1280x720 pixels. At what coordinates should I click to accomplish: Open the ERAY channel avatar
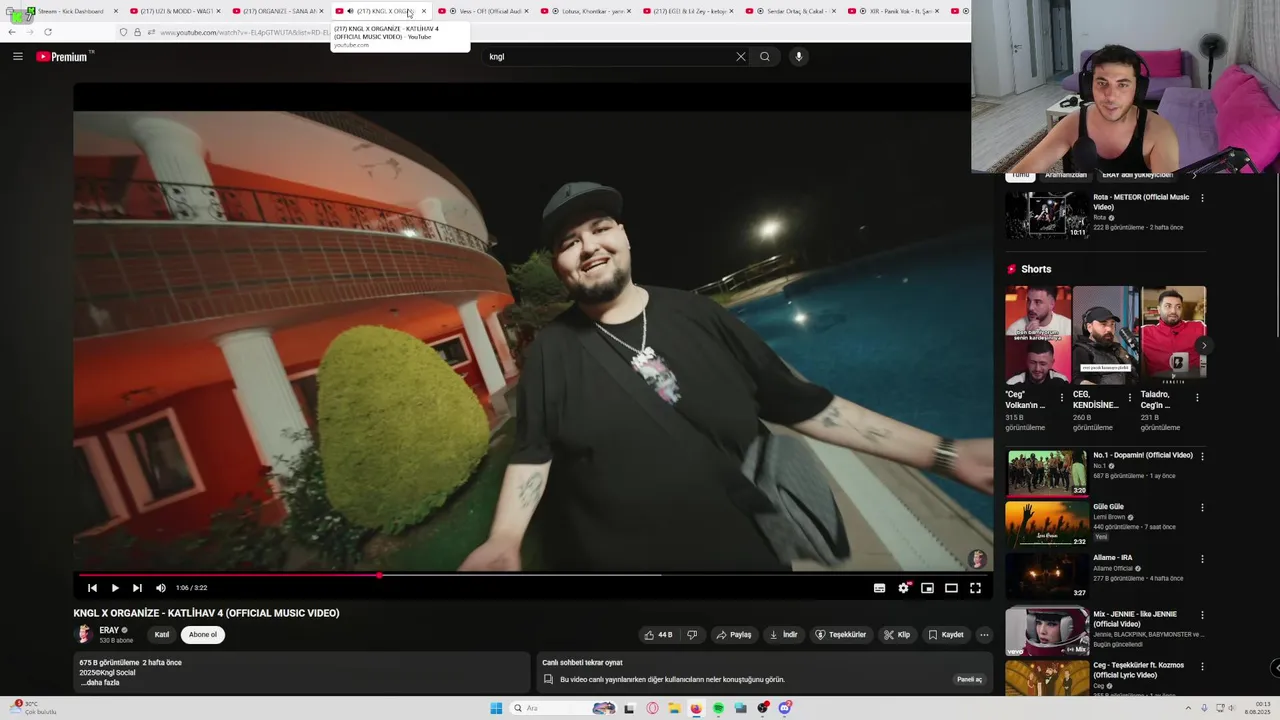(84, 634)
